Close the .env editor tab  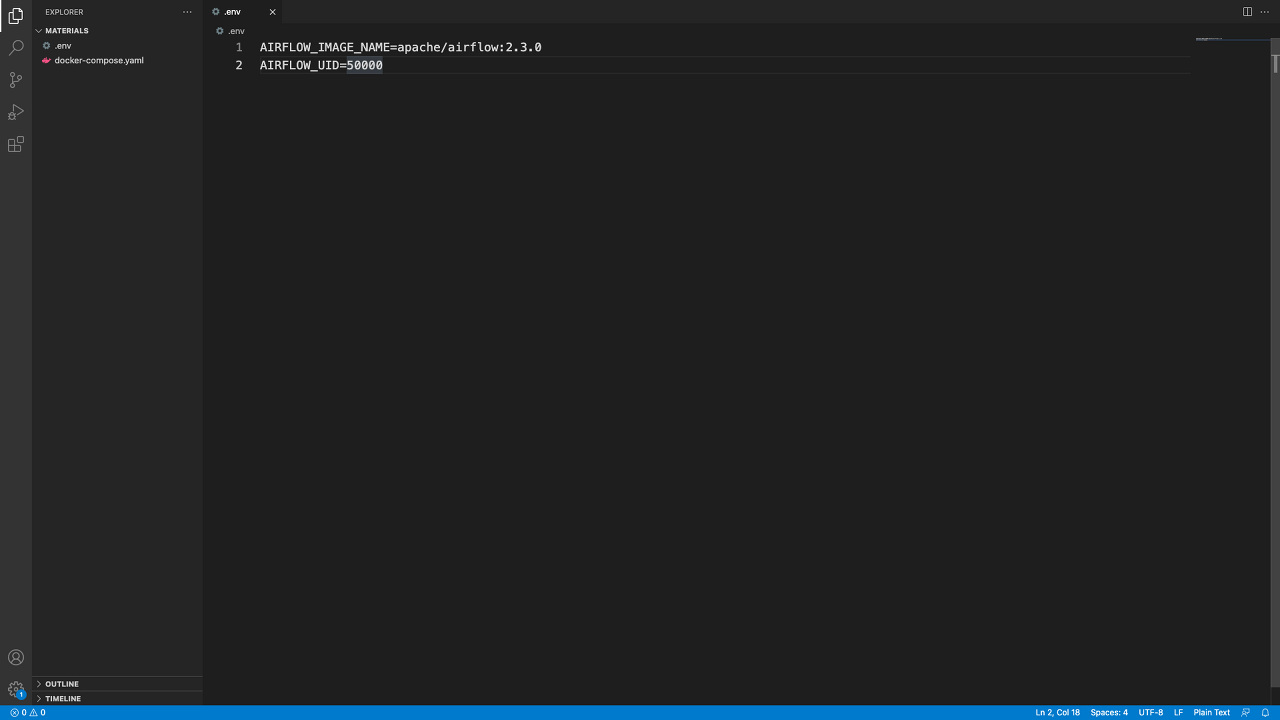pyautogui.click(x=272, y=12)
